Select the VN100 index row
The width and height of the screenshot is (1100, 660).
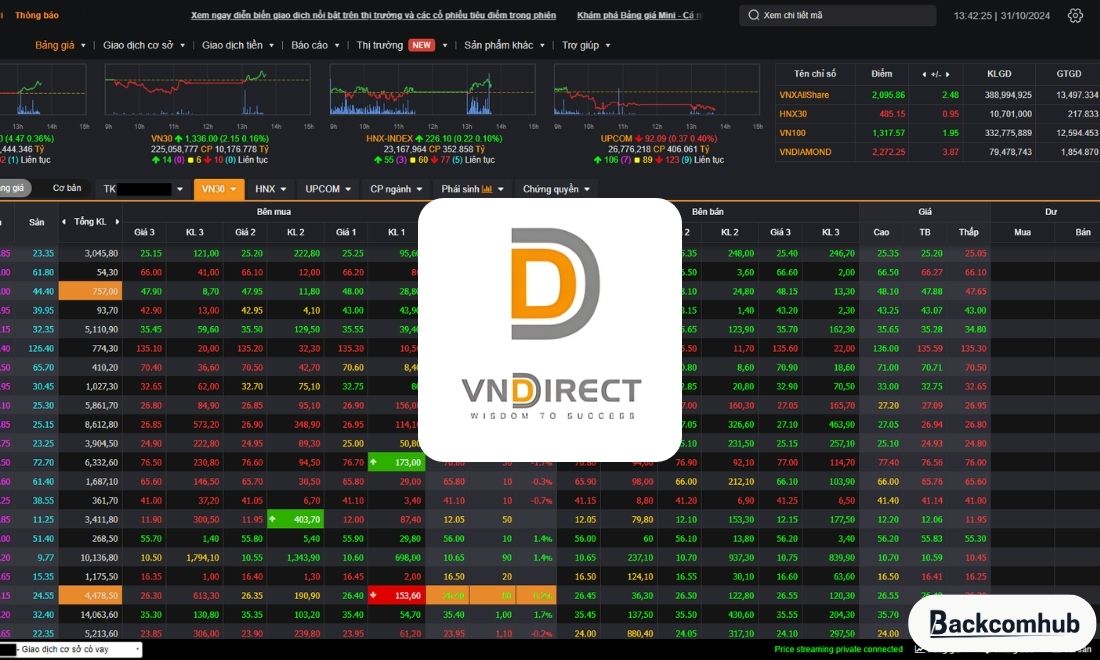coord(937,133)
